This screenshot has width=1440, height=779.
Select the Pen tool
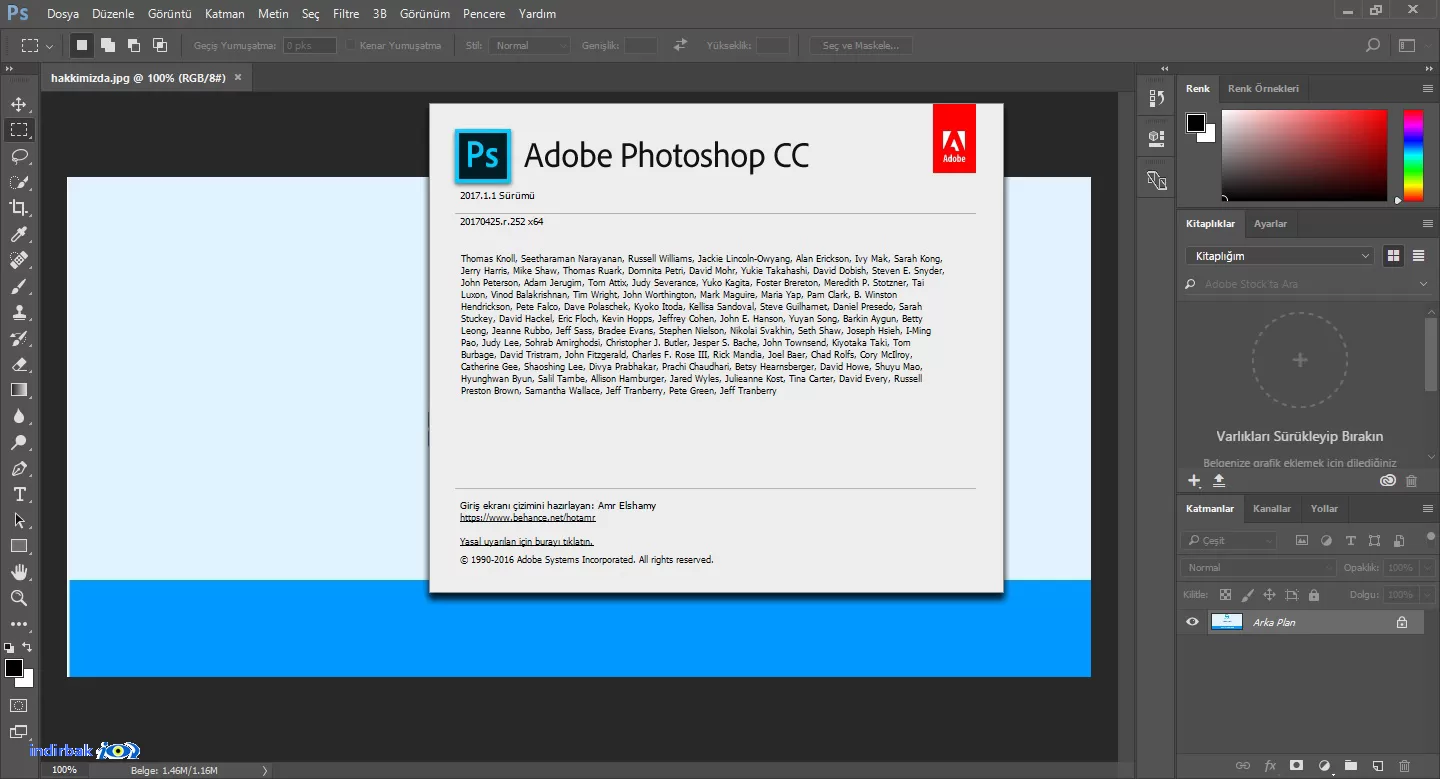click(19, 468)
